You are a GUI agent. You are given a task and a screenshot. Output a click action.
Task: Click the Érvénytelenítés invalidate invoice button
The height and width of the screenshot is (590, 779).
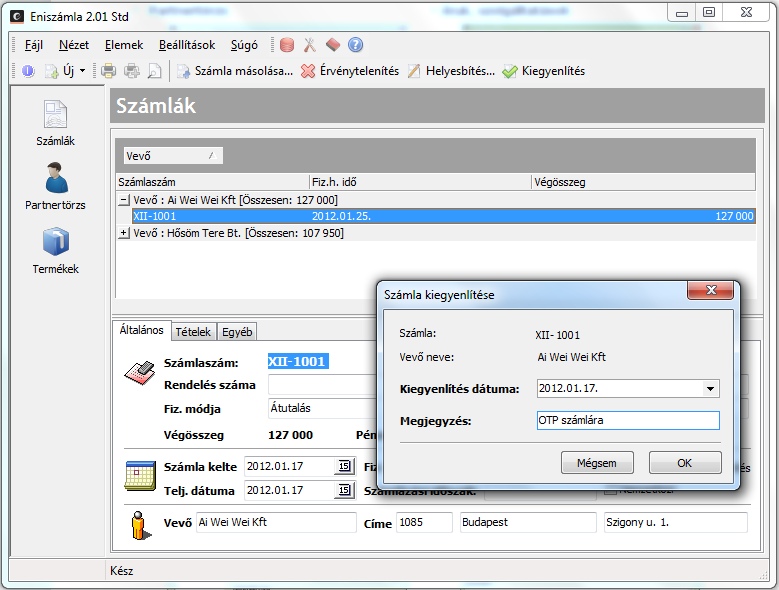(x=350, y=71)
